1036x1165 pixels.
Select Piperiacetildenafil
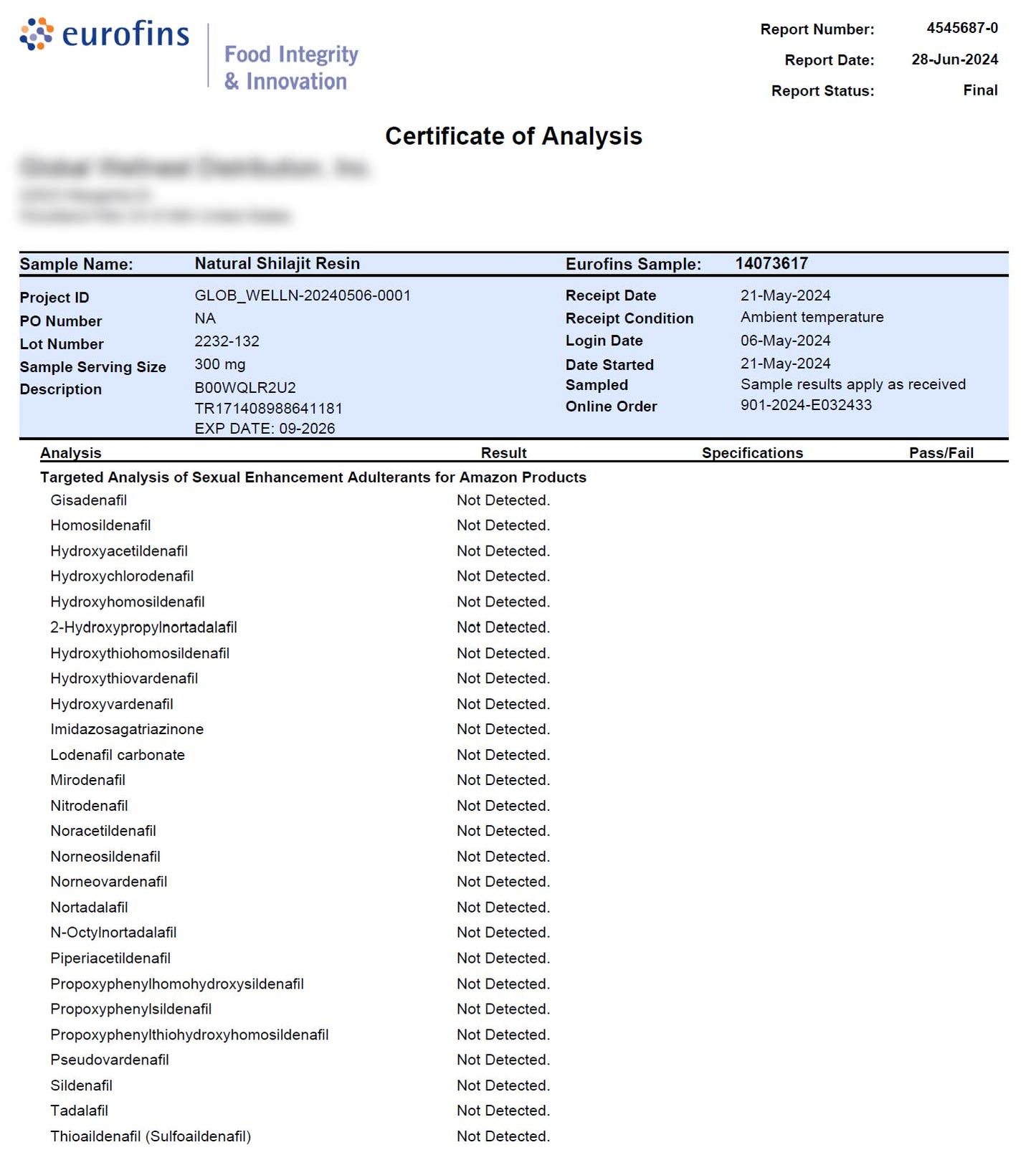(x=110, y=959)
